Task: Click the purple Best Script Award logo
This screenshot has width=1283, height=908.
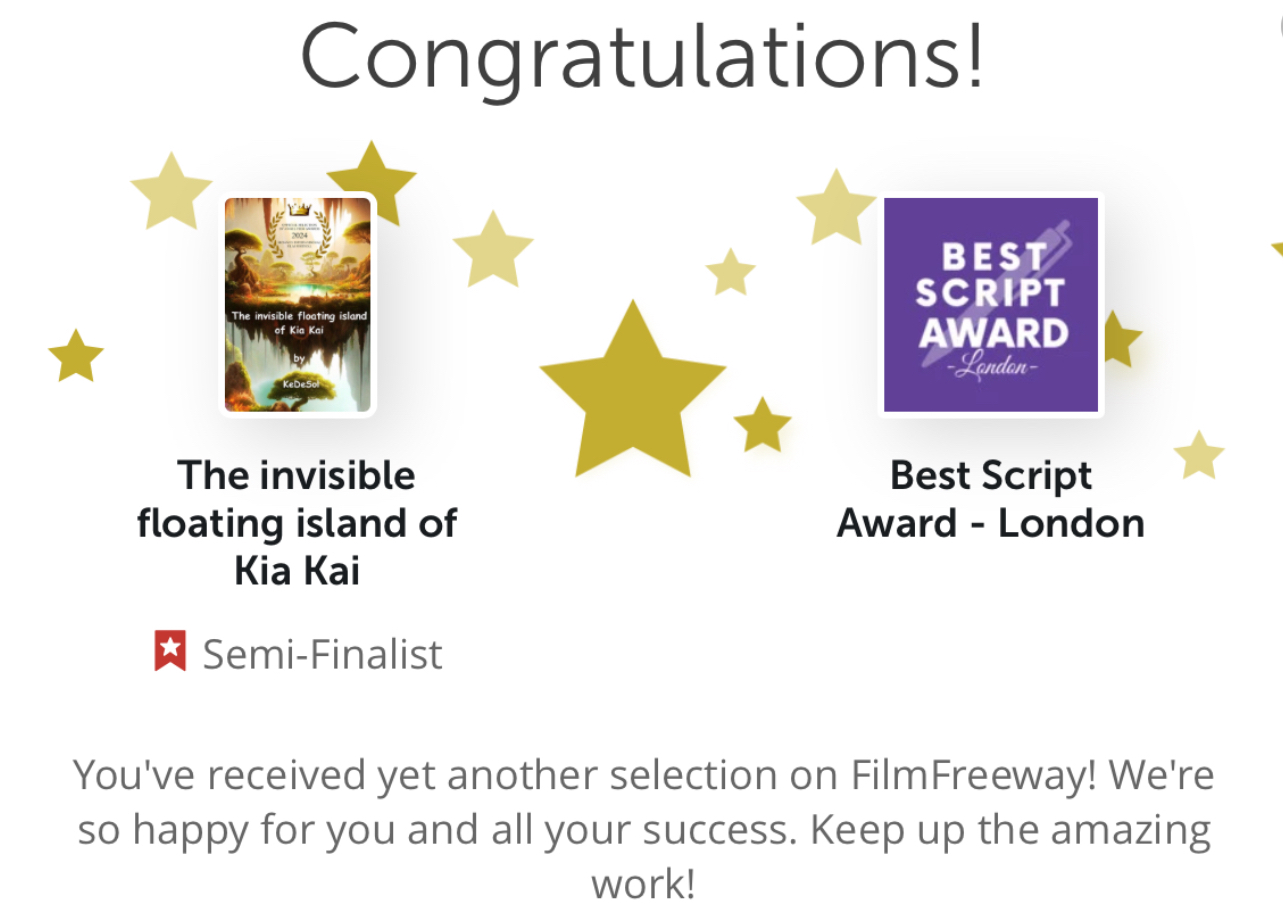Action: [x=991, y=305]
